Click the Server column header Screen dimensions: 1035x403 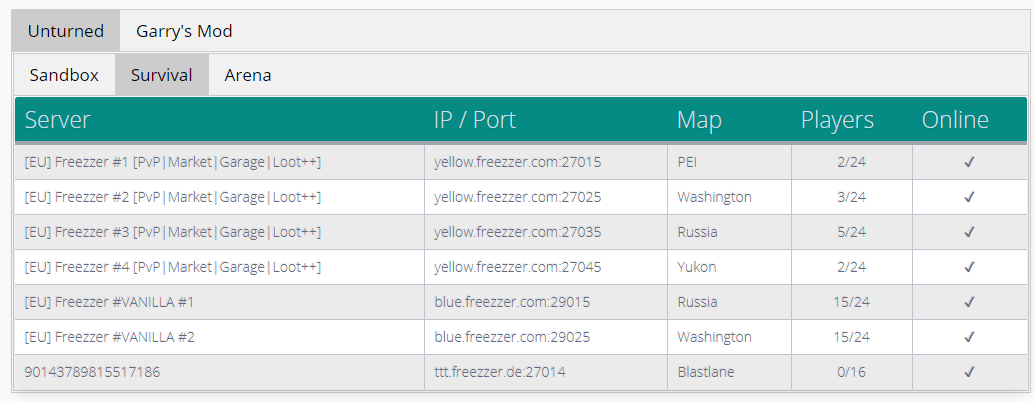57,120
